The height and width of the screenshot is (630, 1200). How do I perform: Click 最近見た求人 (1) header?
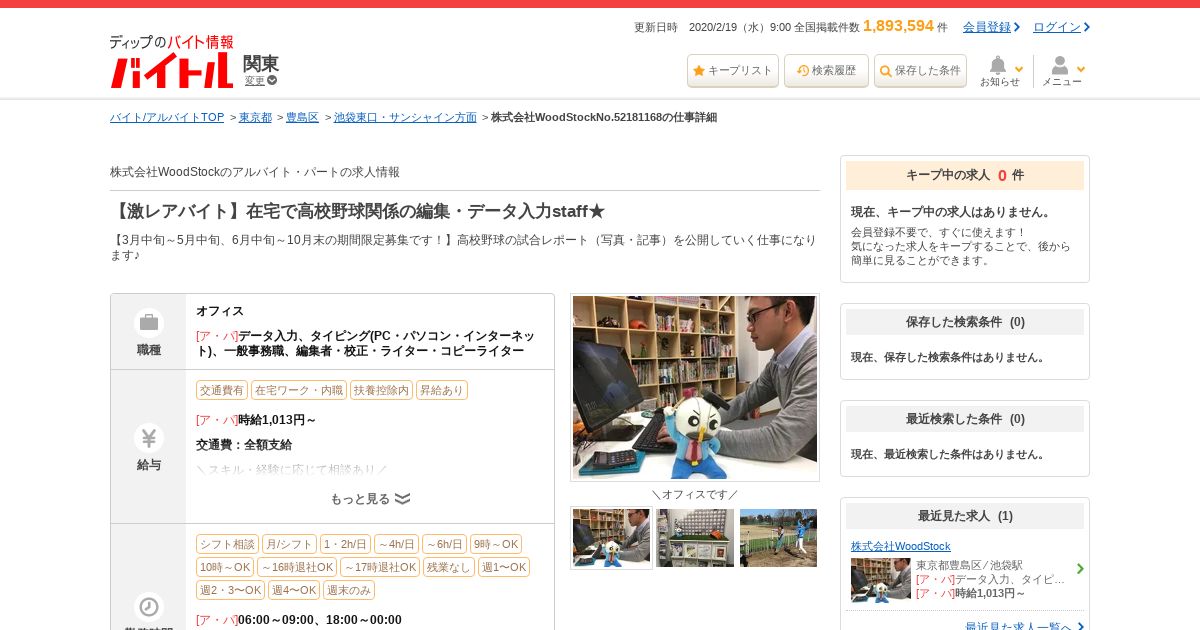coord(965,516)
